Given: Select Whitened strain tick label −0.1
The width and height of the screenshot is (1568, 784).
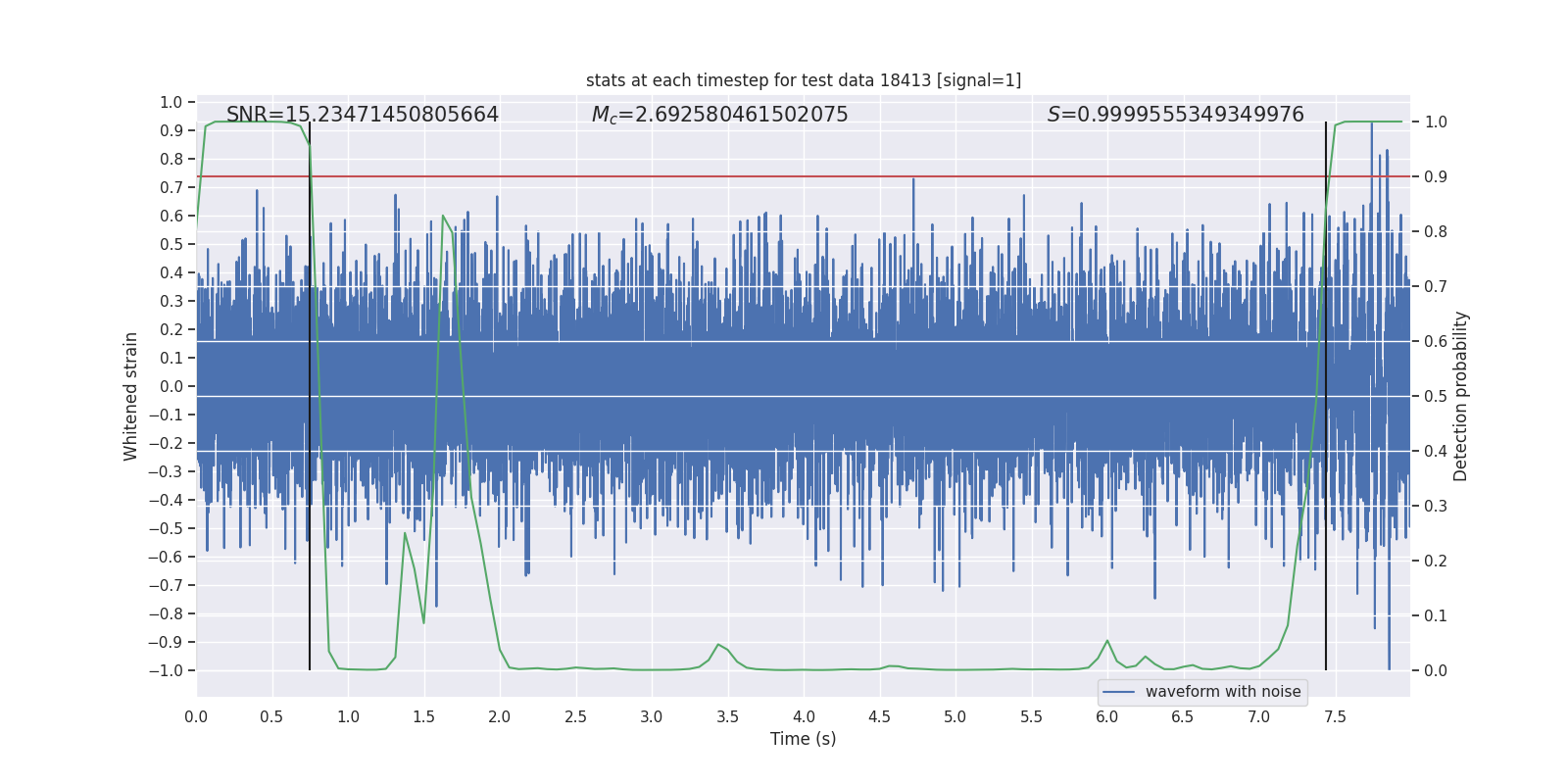Looking at the screenshot, I should coord(166,415).
